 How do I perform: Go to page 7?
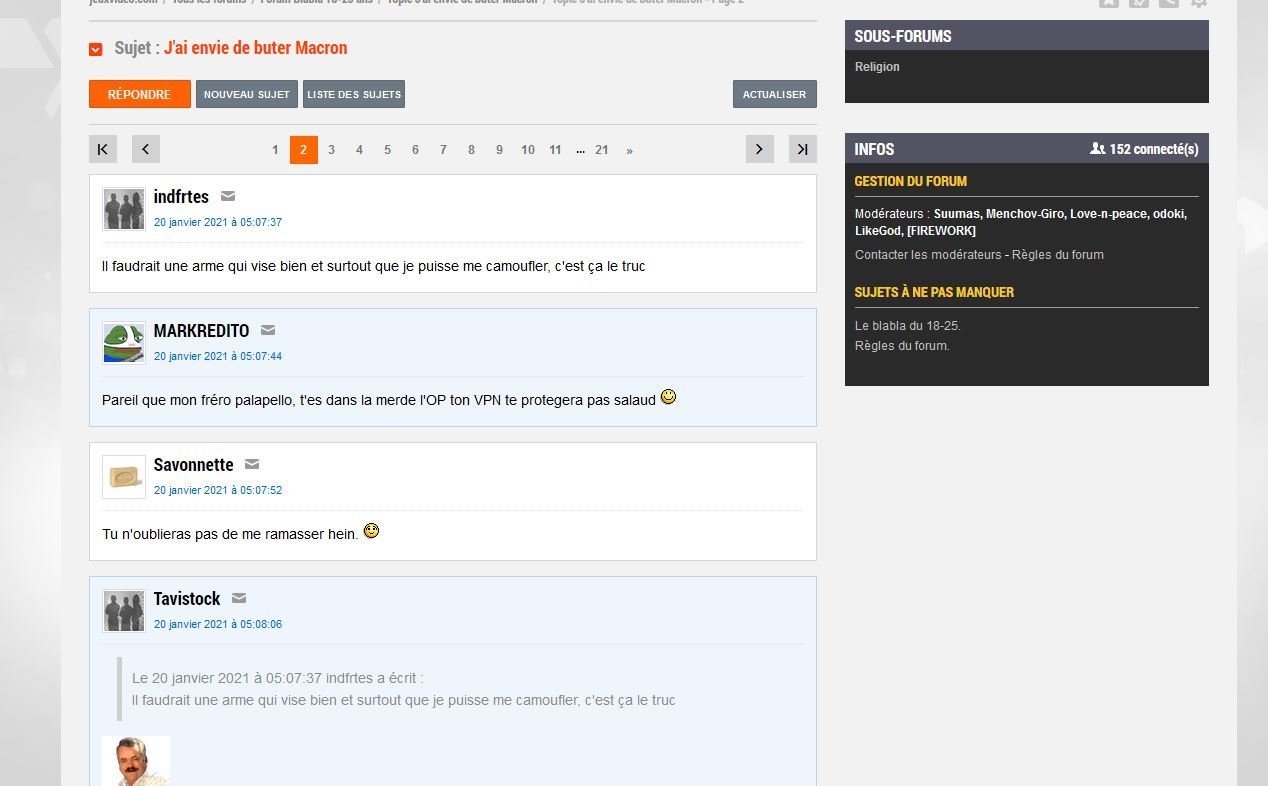tap(443, 150)
